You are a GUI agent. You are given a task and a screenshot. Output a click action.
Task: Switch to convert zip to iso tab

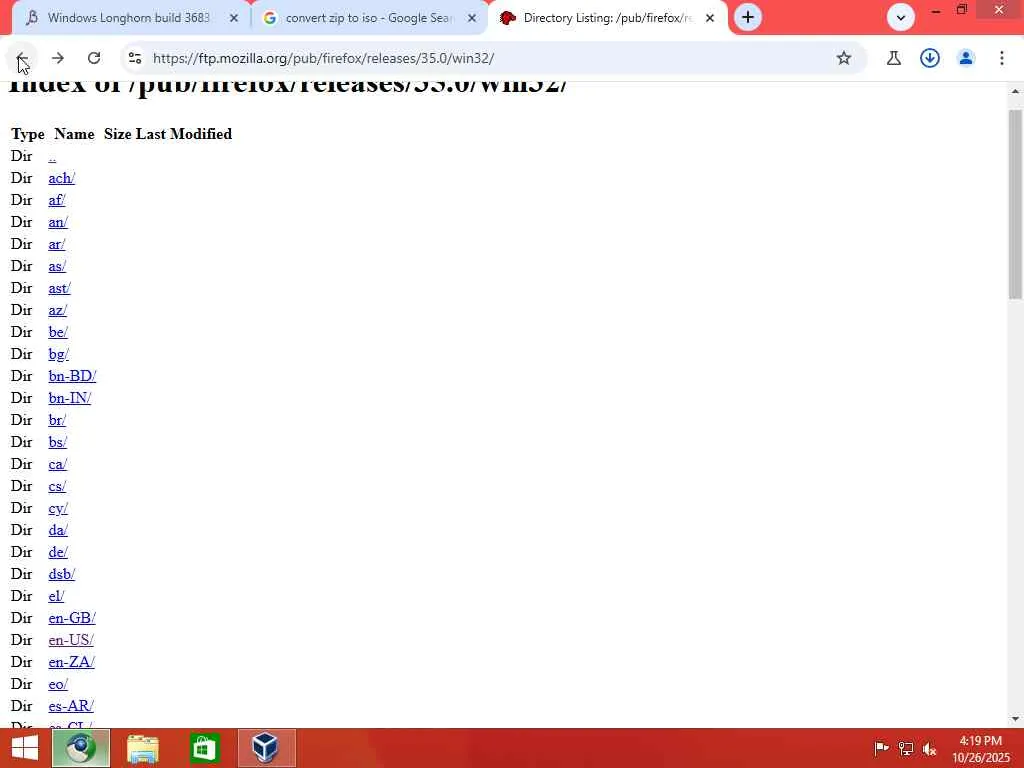click(x=369, y=18)
